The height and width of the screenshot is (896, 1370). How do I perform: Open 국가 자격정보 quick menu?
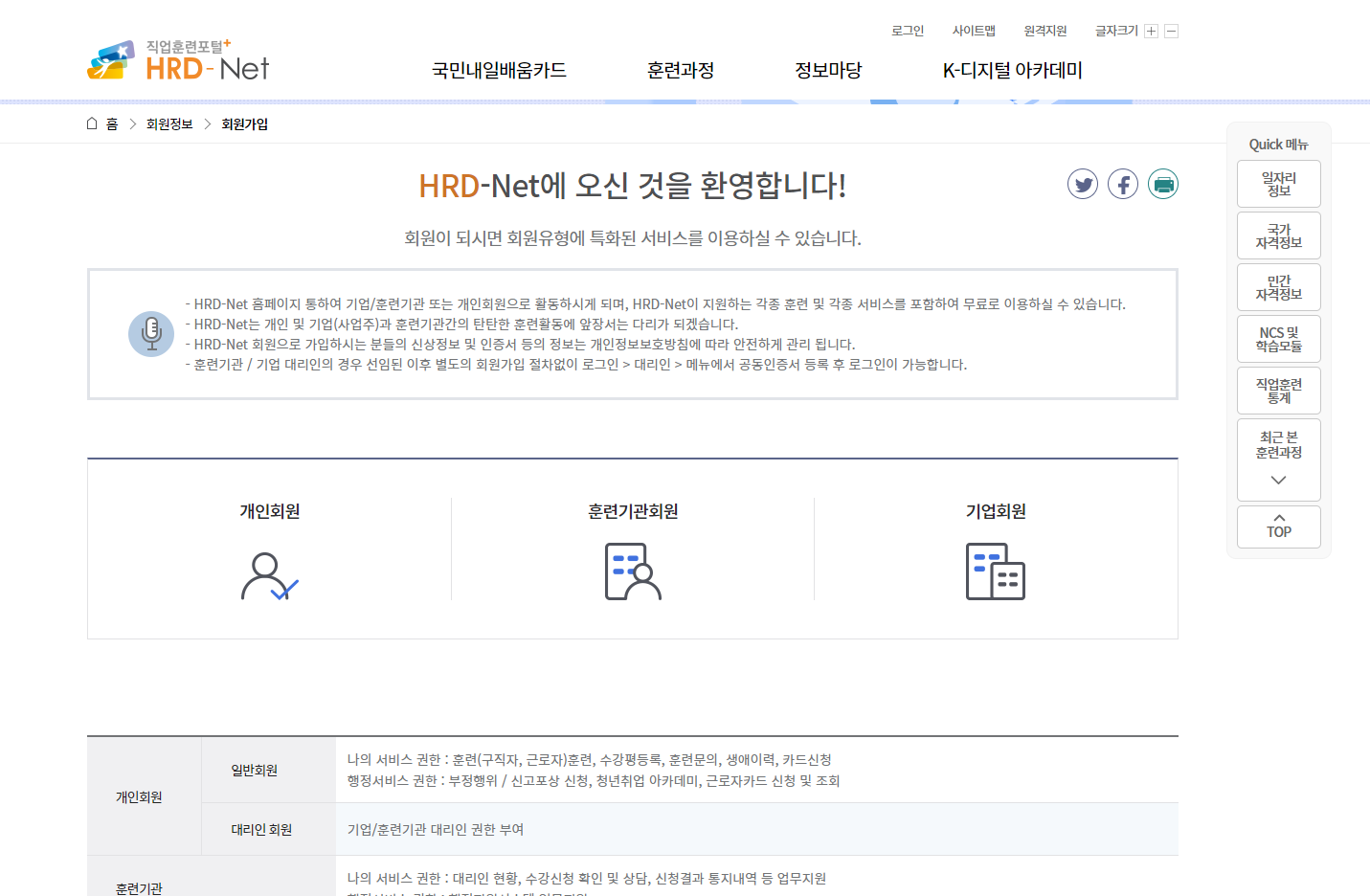[x=1279, y=235]
